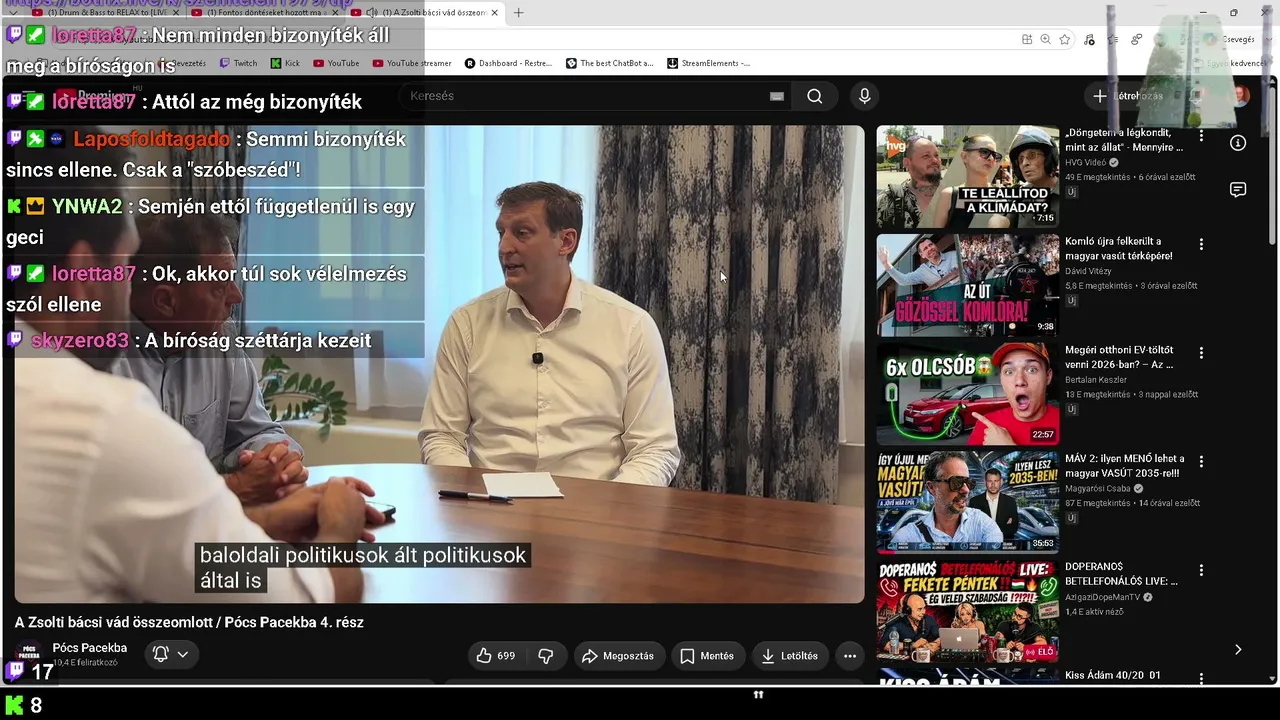The width and height of the screenshot is (1280, 720).
Task: Open the StreamElements bookmark
Action: click(x=709, y=63)
